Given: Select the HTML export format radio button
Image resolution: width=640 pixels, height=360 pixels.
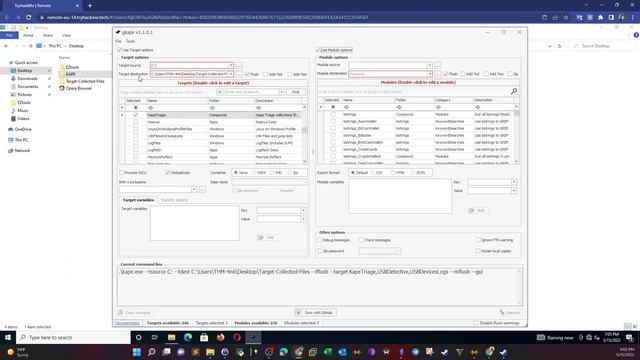Looking at the screenshot, I should pos(393,173).
